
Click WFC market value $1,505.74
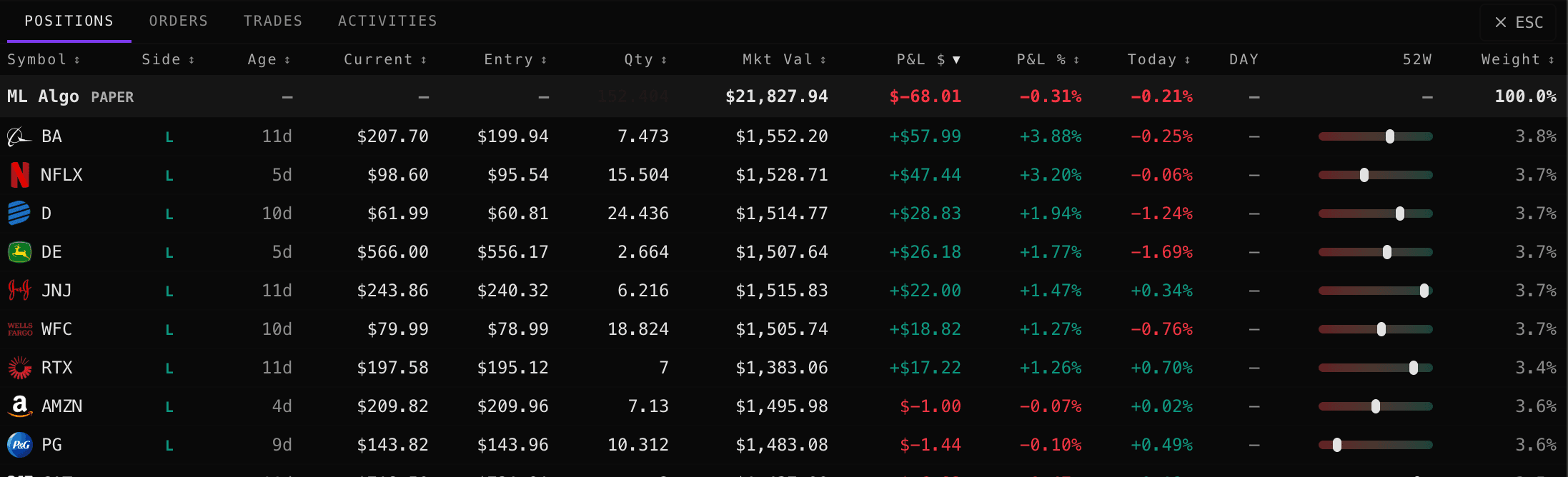click(x=782, y=329)
